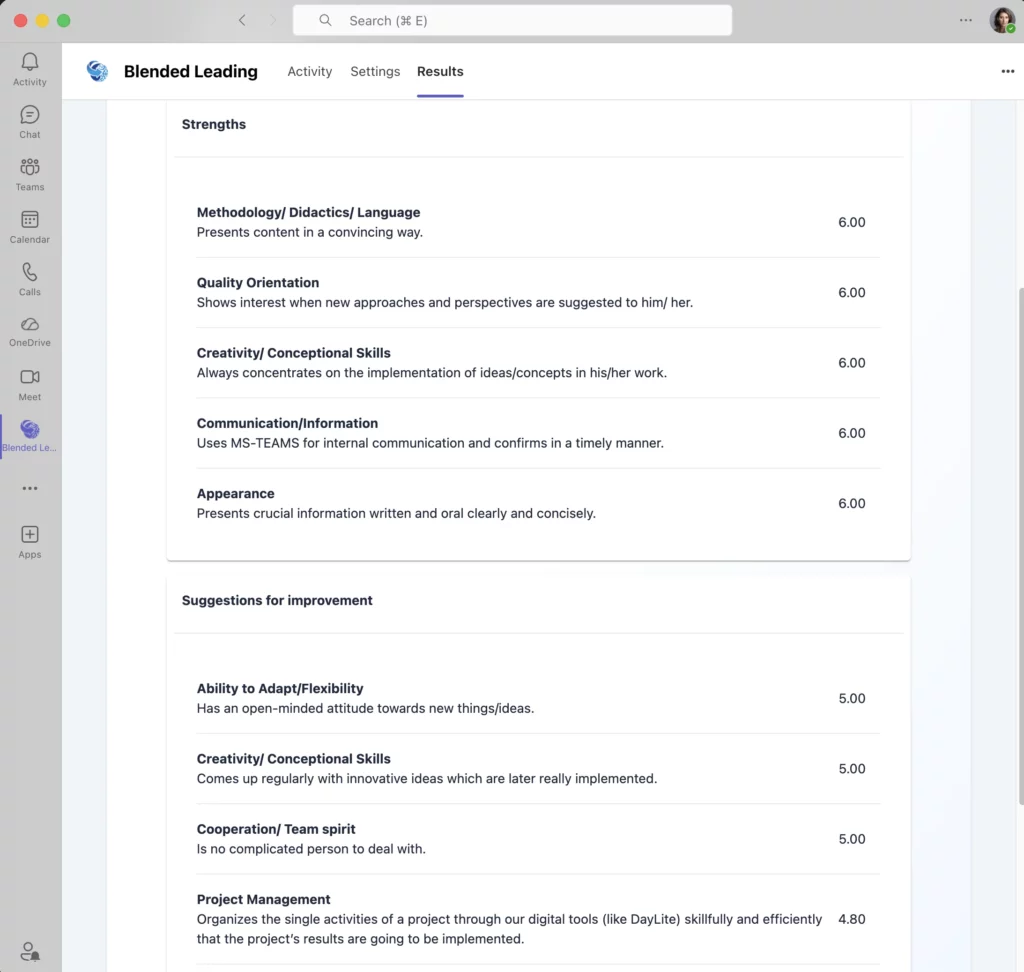The height and width of the screenshot is (972, 1024).
Task: Switch to the Settings tab
Action: [375, 71]
